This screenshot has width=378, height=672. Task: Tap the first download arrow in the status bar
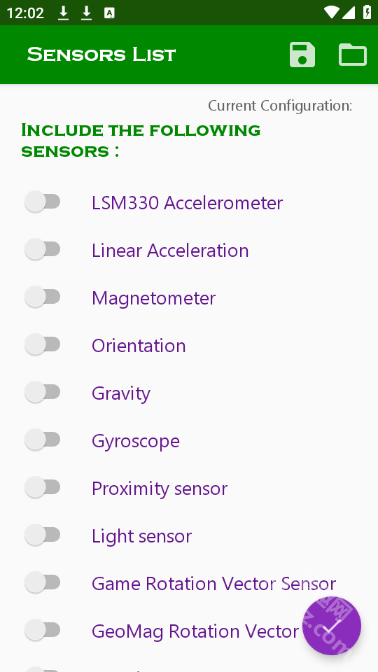pyautogui.click(x=63, y=13)
